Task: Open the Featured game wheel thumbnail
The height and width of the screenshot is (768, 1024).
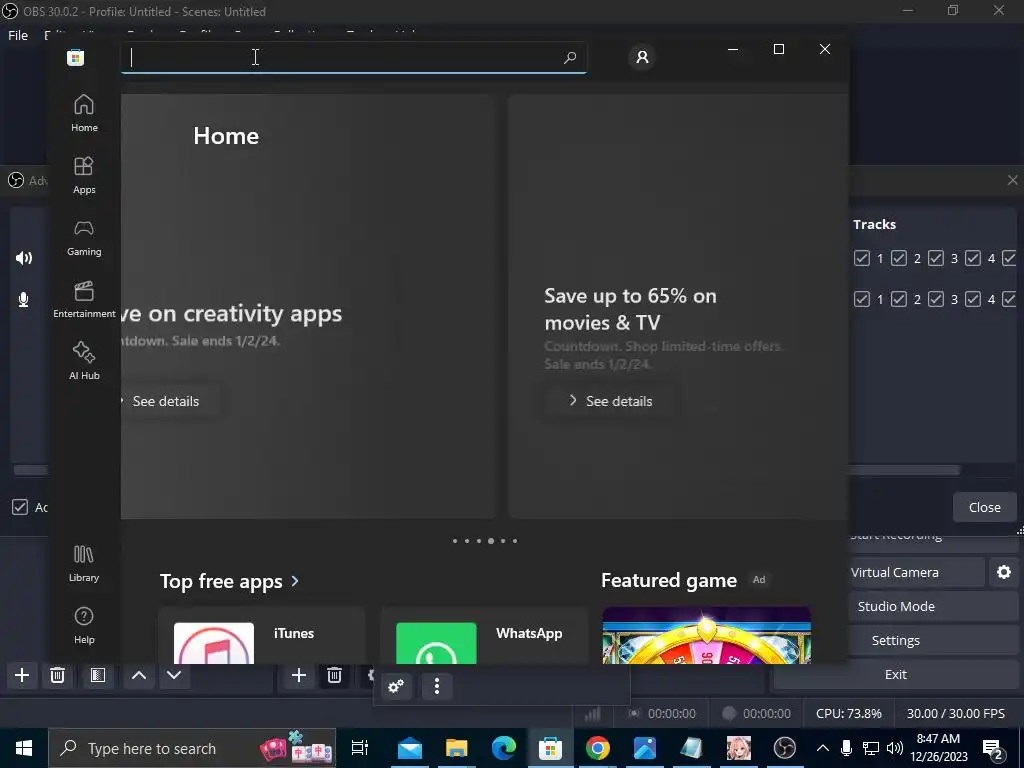Action: tap(707, 635)
